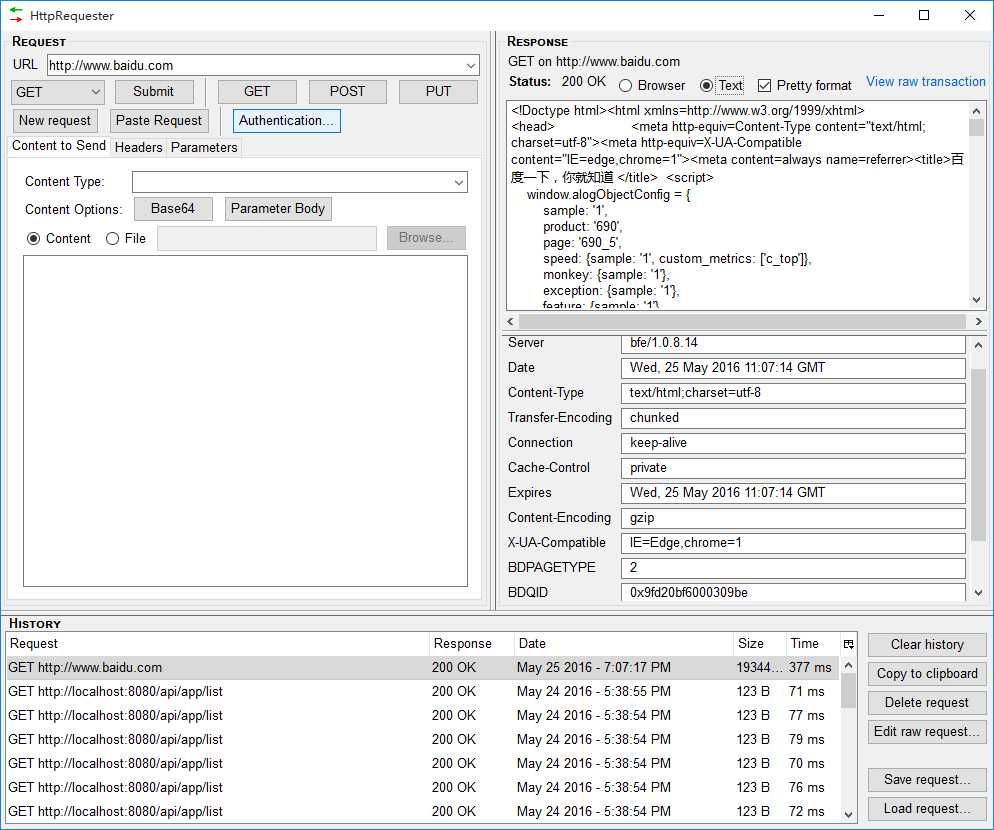This screenshot has width=994, height=830.
Task: Click Load request button
Action: pos(927,809)
